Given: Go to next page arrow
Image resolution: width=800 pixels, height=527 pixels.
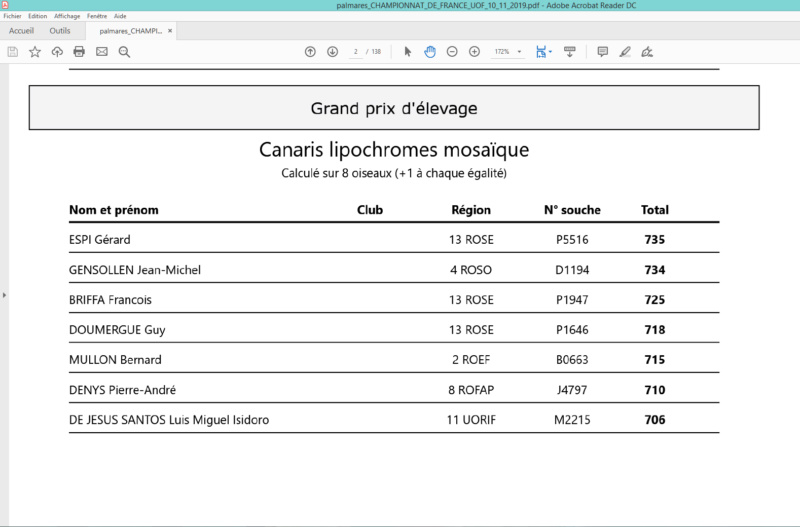Looking at the screenshot, I should tap(333, 52).
